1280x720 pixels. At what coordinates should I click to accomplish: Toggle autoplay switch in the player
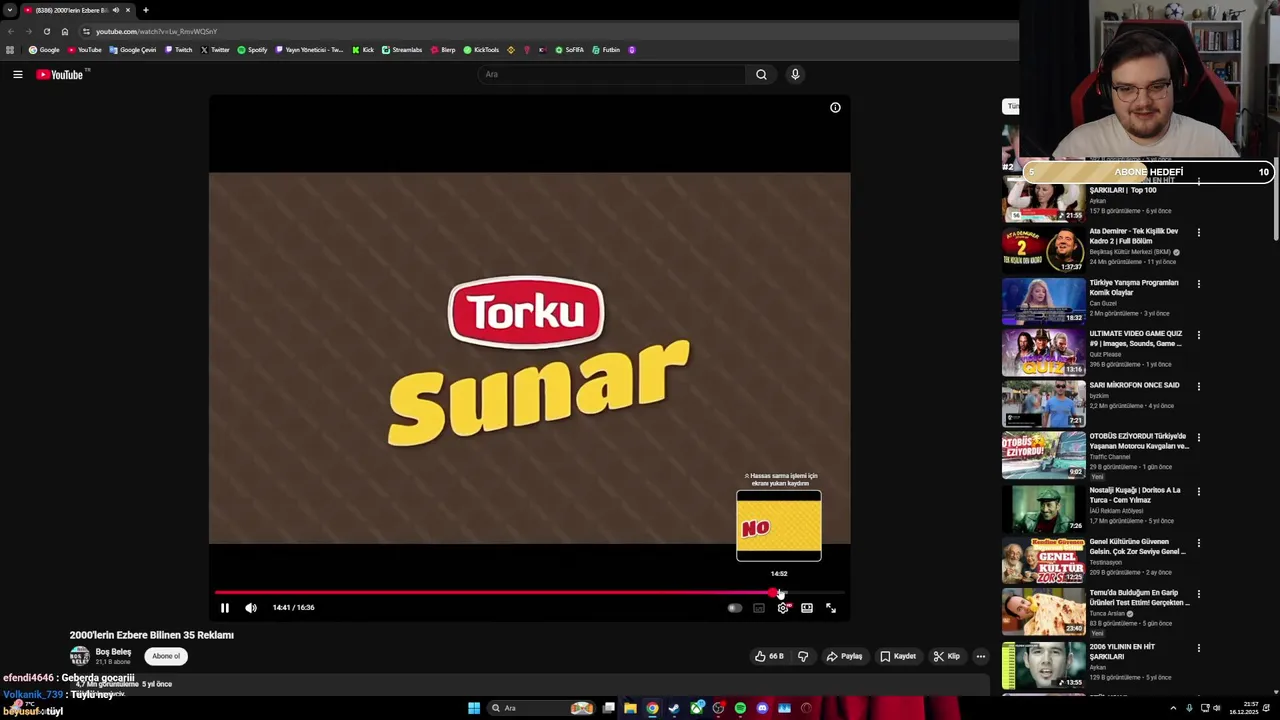tap(735, 608)
